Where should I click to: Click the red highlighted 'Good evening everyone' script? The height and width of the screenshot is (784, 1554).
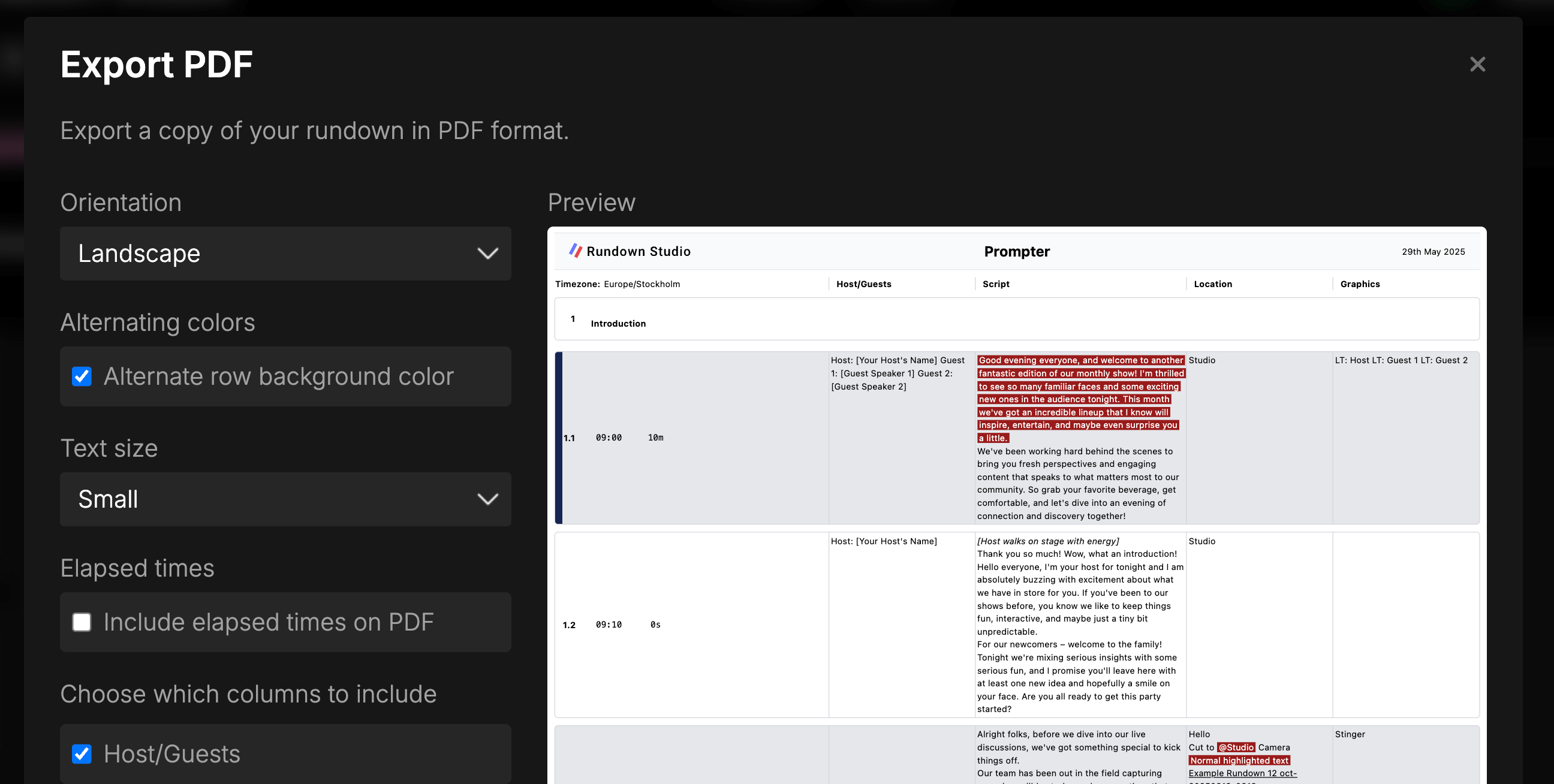coord(1080,399)
